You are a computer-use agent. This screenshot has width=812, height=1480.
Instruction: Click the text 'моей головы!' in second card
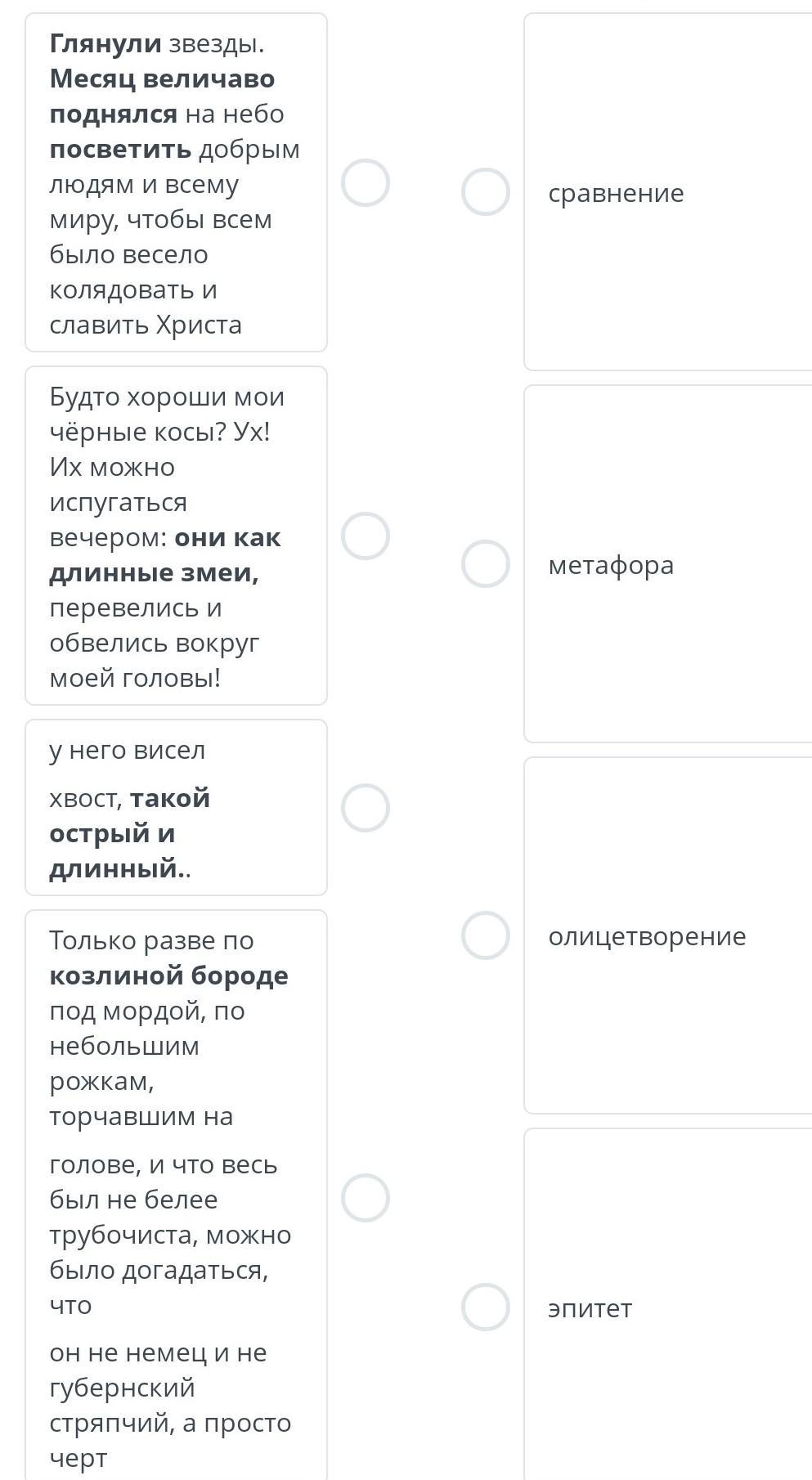(135, 678)
